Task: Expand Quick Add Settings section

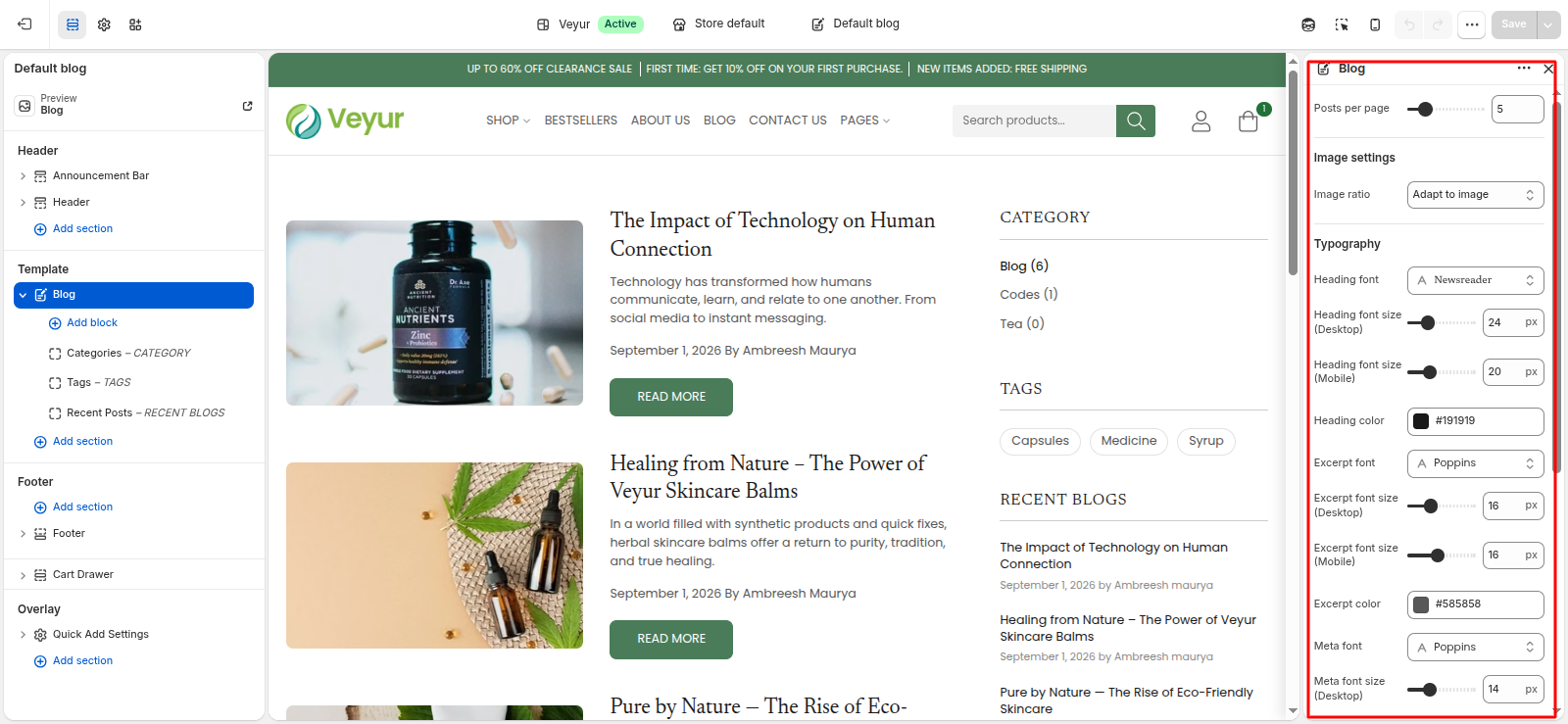Action: click(x=23, y=635)
